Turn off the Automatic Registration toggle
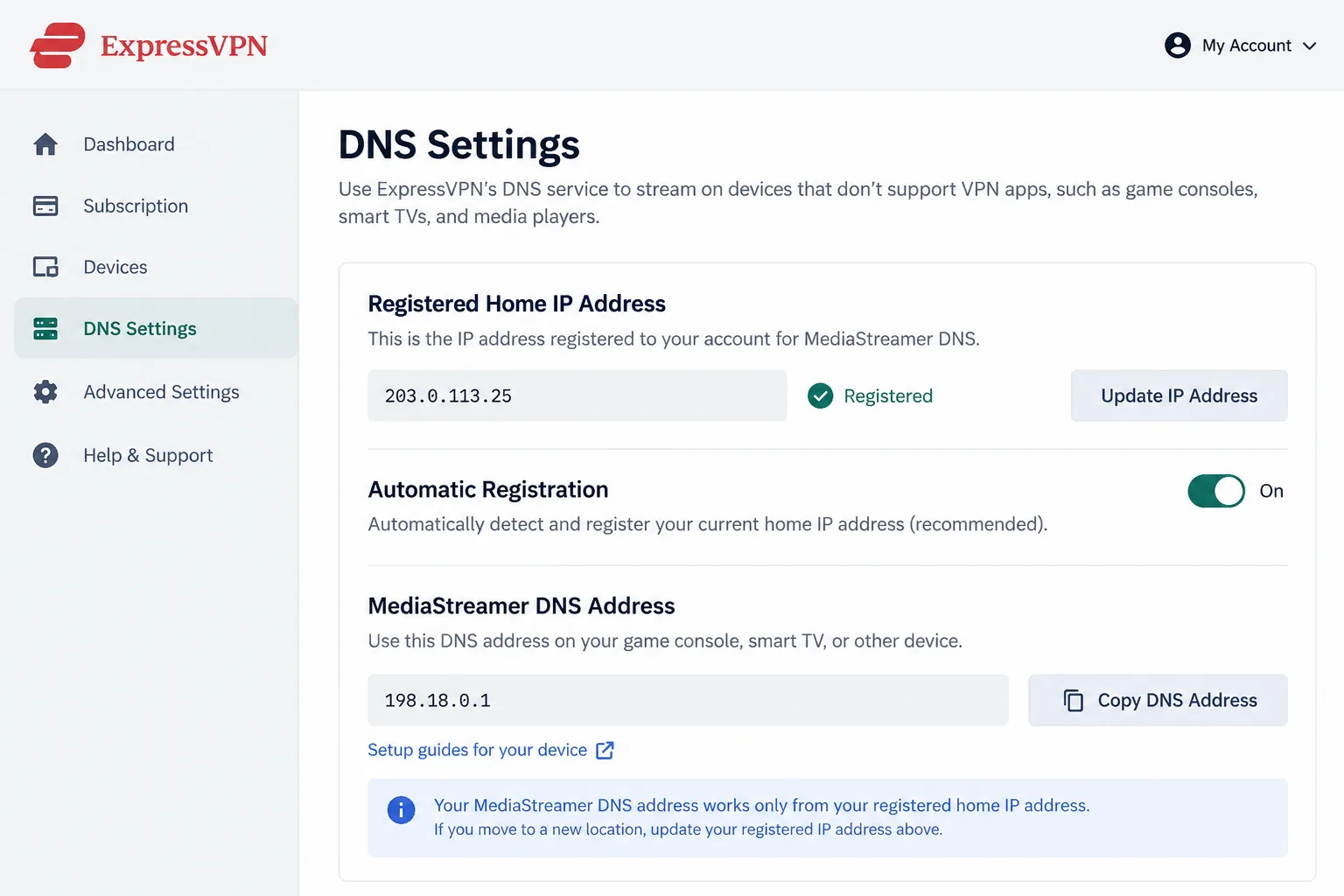The image size is (1344, 896). [1216, 491]
